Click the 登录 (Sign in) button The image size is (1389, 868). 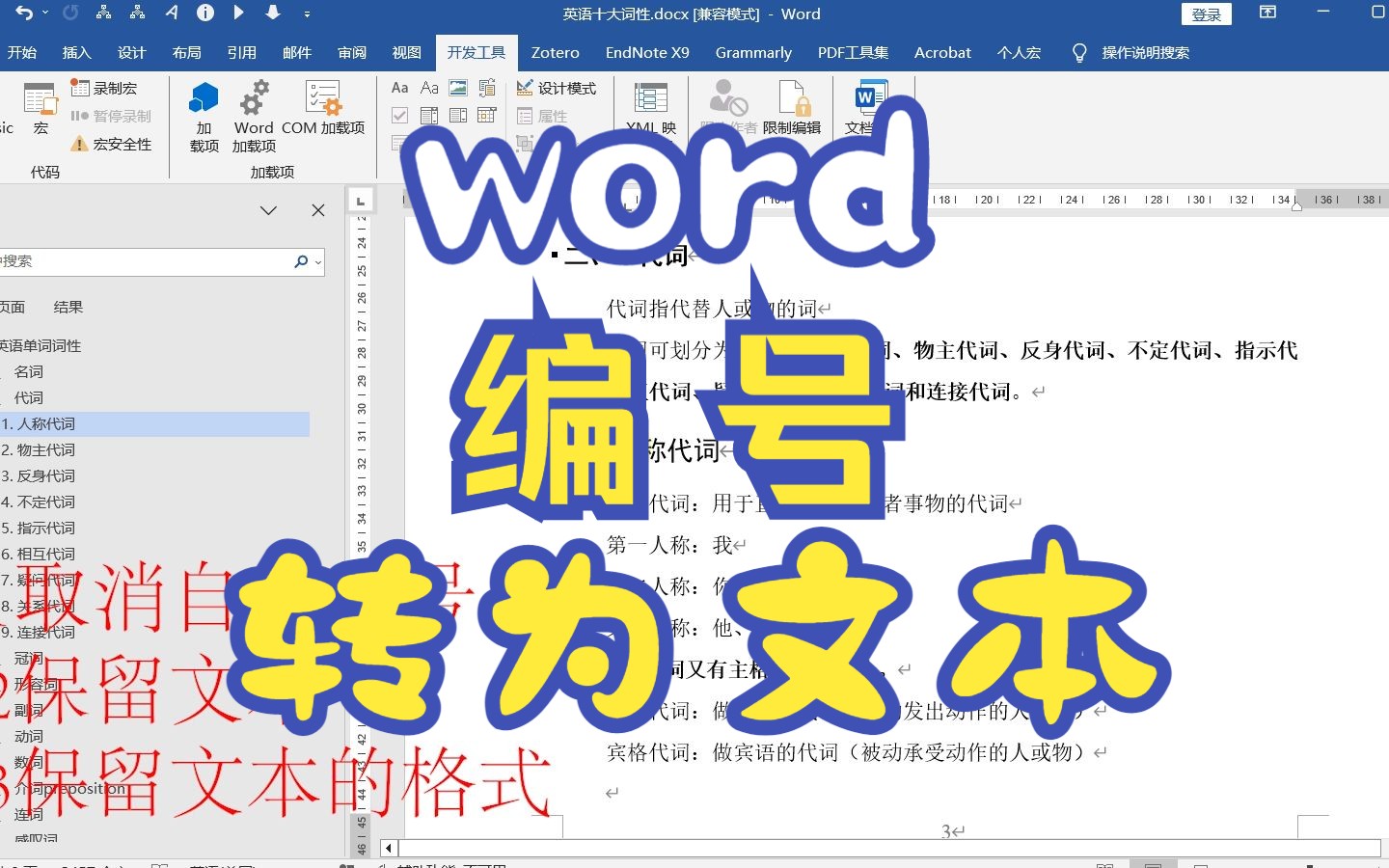tap(1206, 14)
